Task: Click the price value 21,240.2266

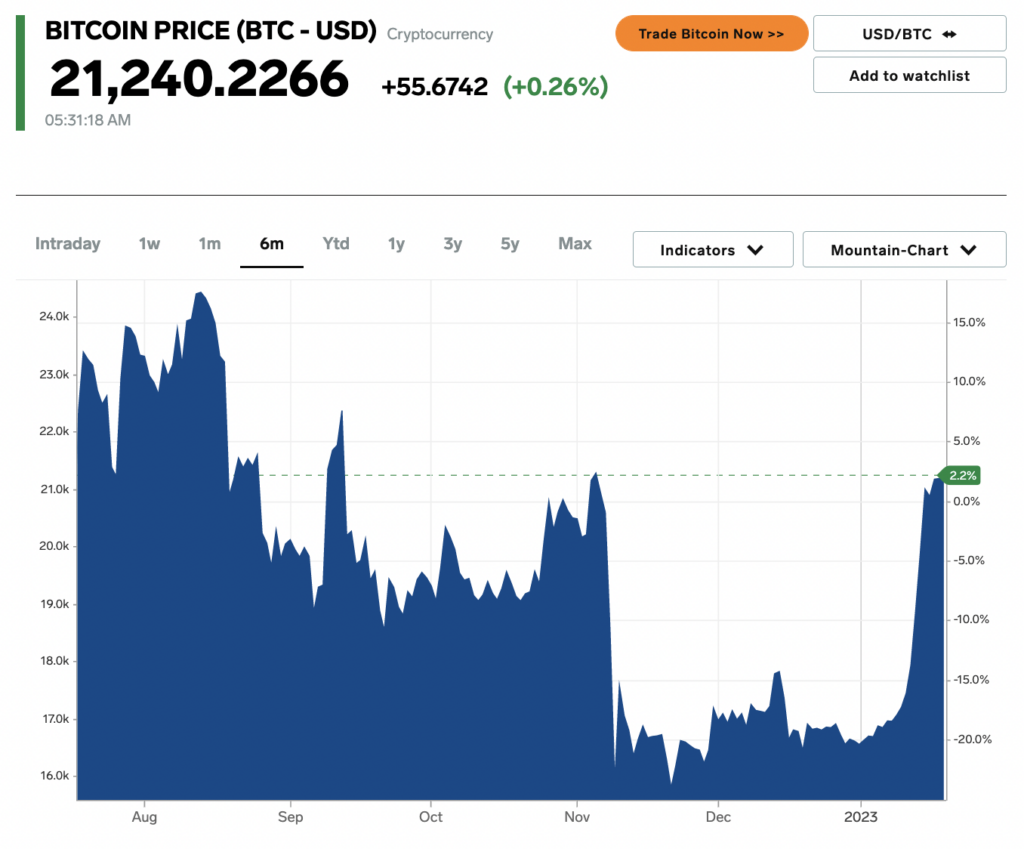Action: tap(199, 79)
